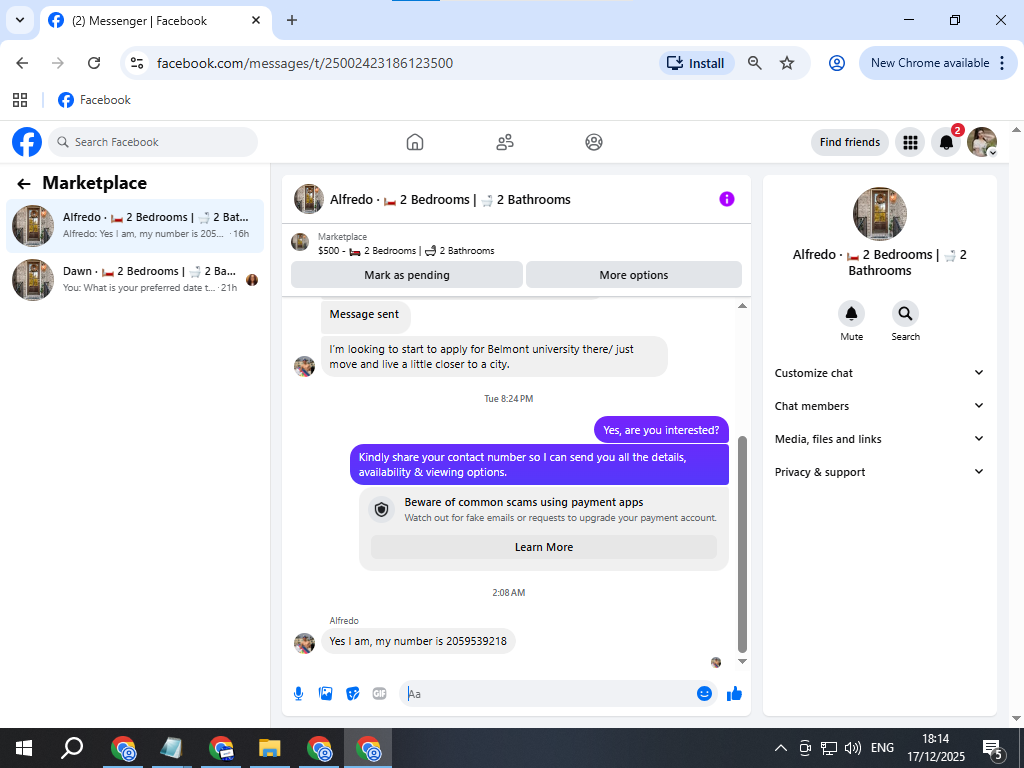Open Chrome zoom magnifier icon

(754, 63)
